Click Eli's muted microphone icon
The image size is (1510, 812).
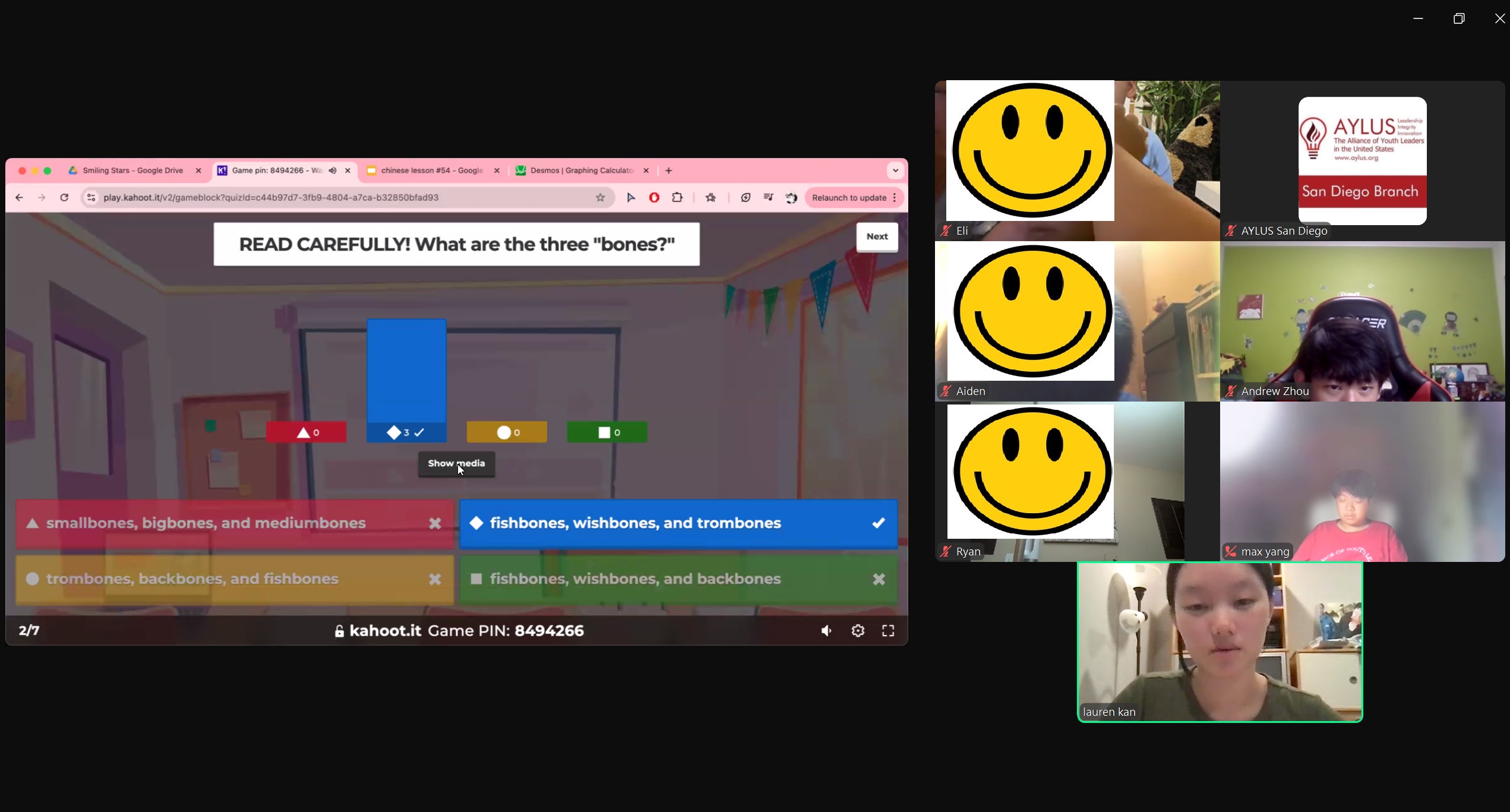pos(945,231)
